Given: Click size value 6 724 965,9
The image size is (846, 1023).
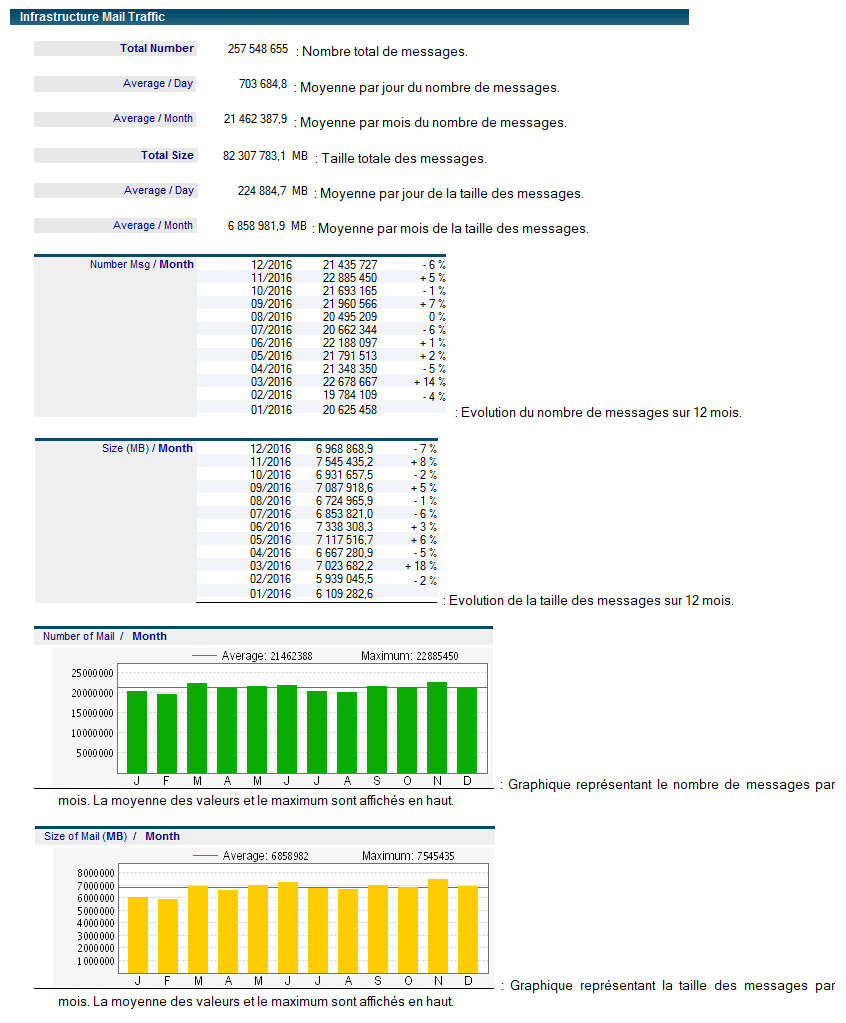Looking at the screenshot, I should click(x=344, y=501).
